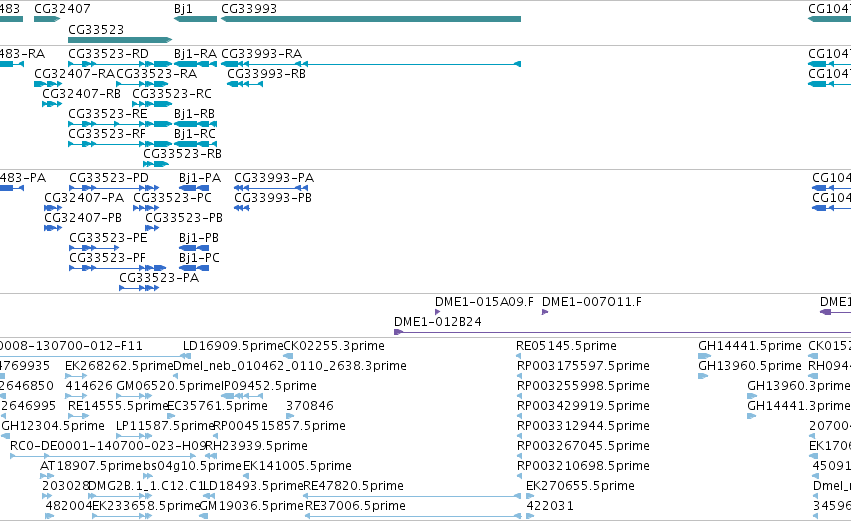This screenshot has width=851, height=521.
Task: Open CDS label CG33523-PB
Action: 184,218
